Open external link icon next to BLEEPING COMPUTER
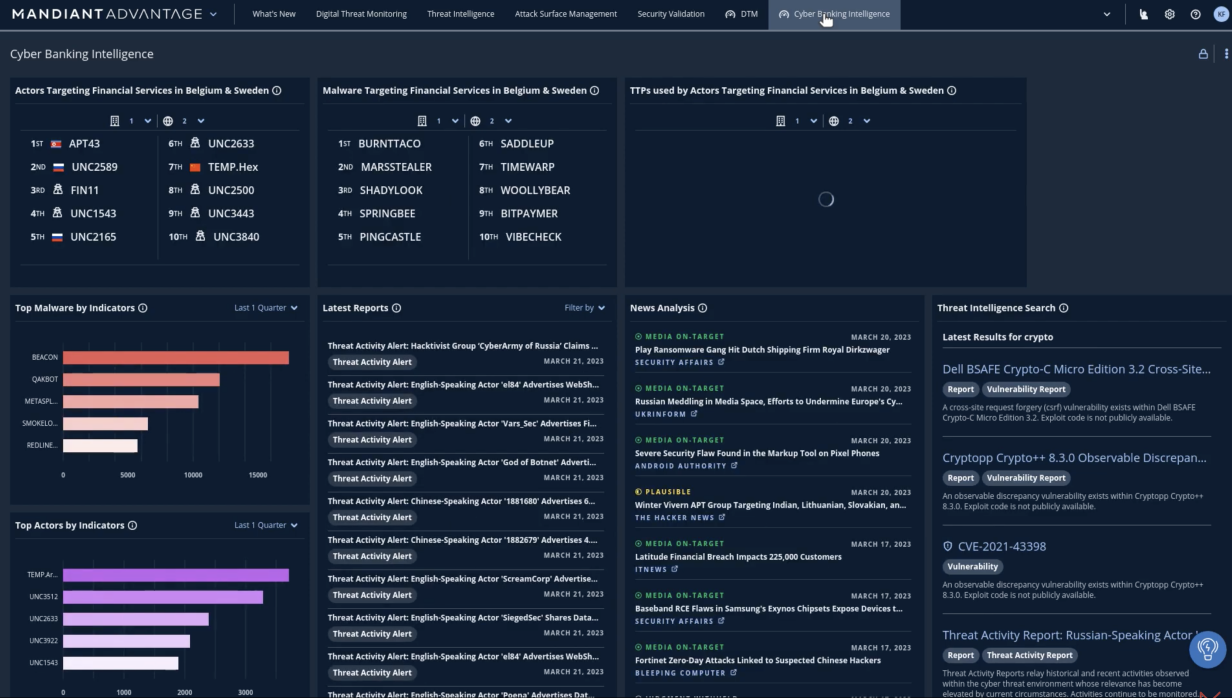This screenshot has width=1232, height=698. click(x=733, y=673)
